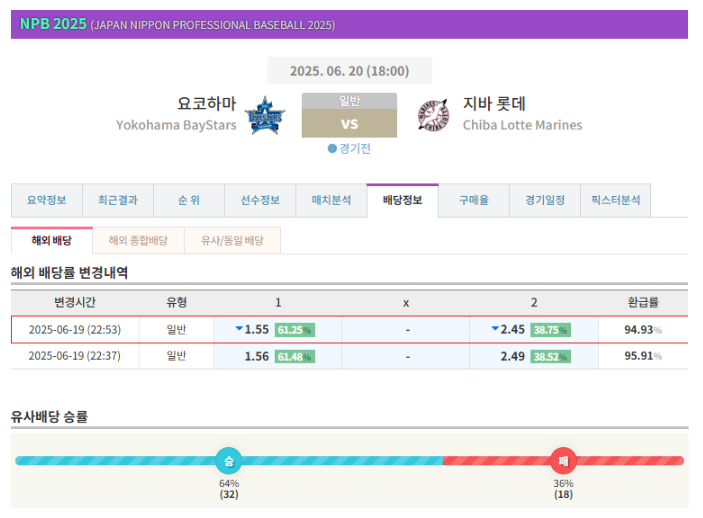Open the 픽스터분석 tab

616,200
